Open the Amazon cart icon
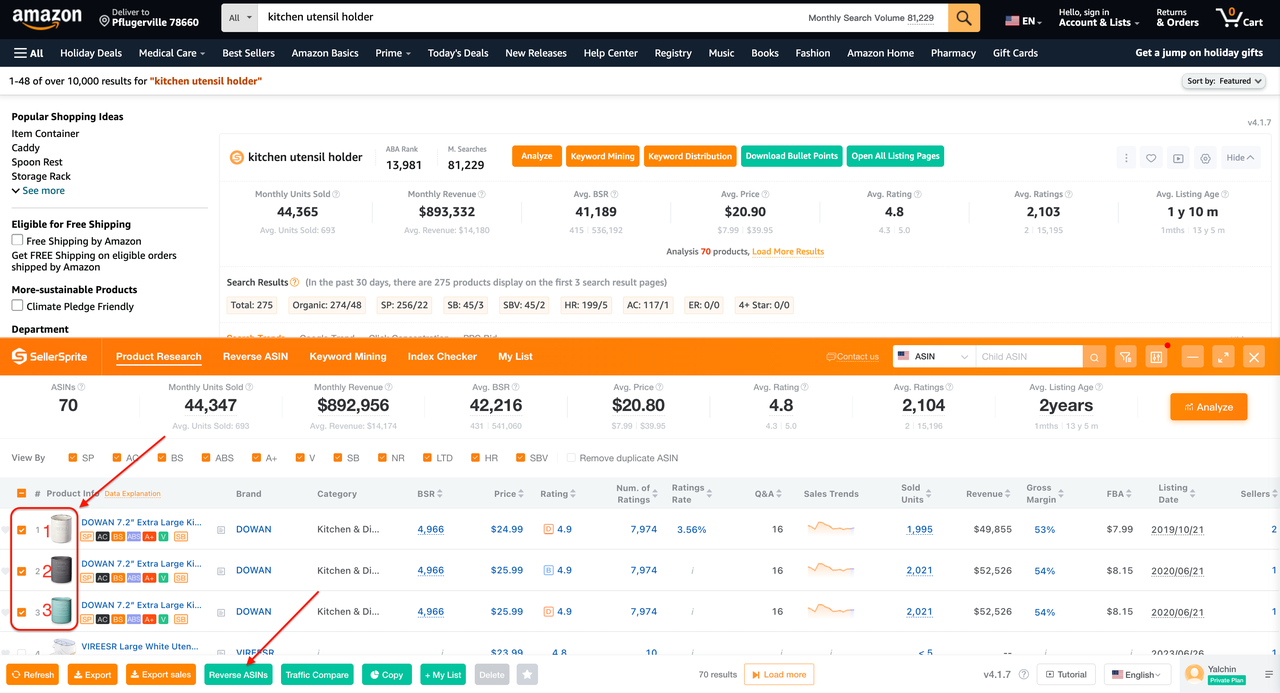1280x693 pixels. (x=1238, y=18)
